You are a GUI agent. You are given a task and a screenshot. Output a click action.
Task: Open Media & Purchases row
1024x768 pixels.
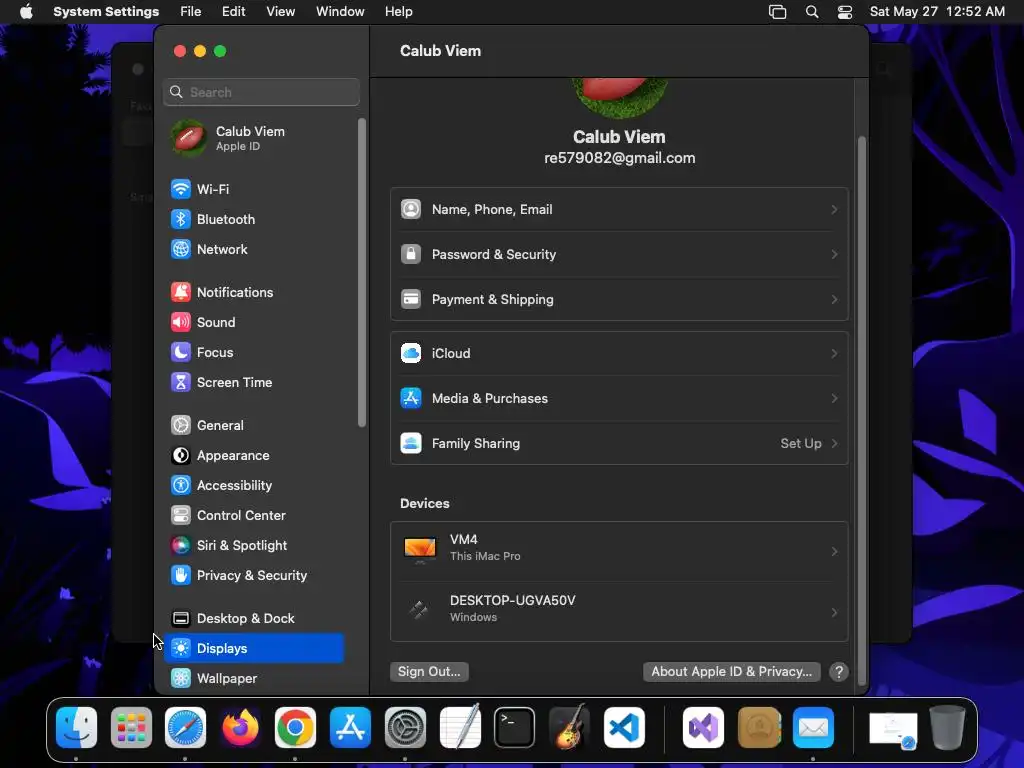pos(619,398)
